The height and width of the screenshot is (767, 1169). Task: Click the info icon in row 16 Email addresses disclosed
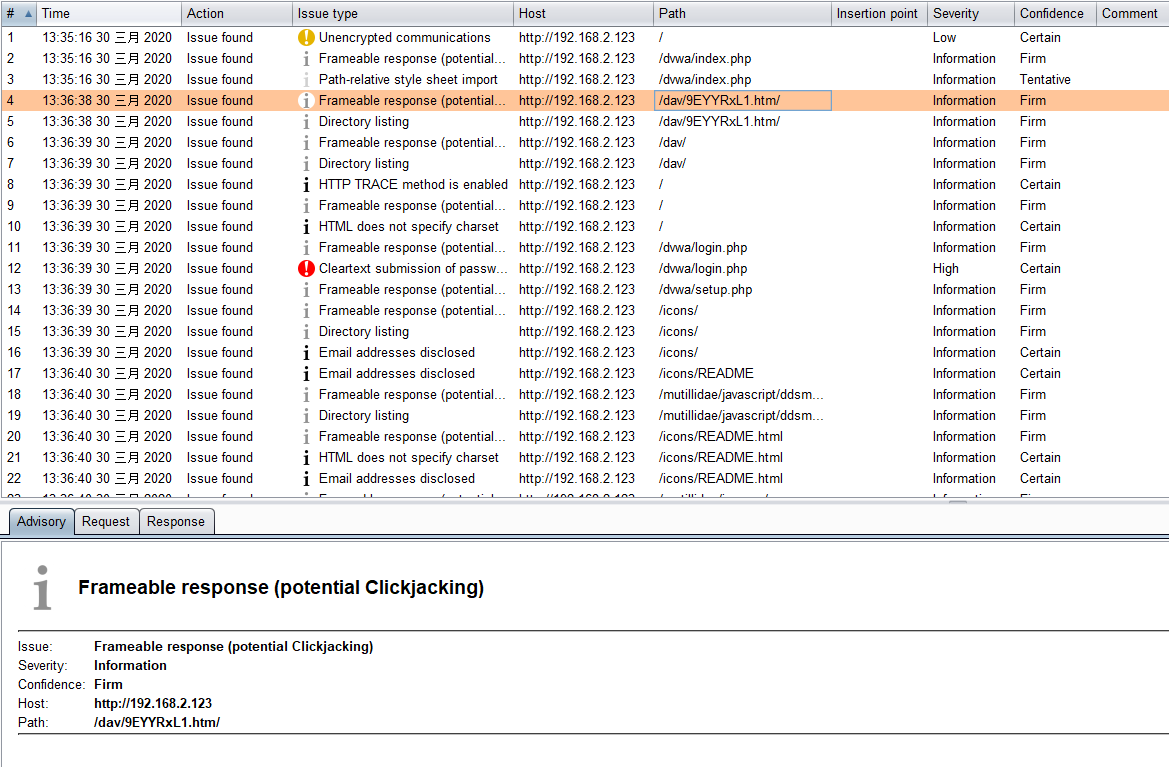click(306, 353)
